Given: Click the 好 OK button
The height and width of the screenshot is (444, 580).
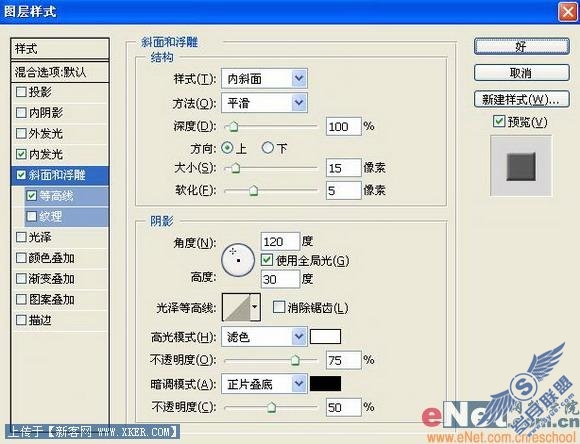Looking at the screenshot, I should coord(522,47).
